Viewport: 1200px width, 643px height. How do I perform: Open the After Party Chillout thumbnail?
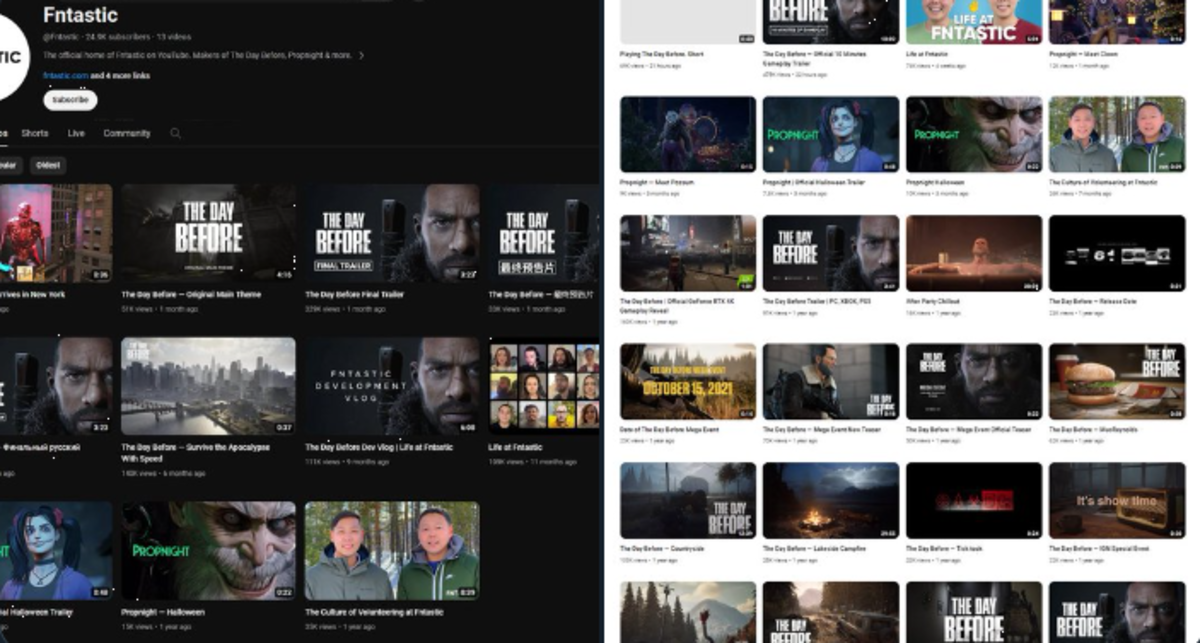974,253
